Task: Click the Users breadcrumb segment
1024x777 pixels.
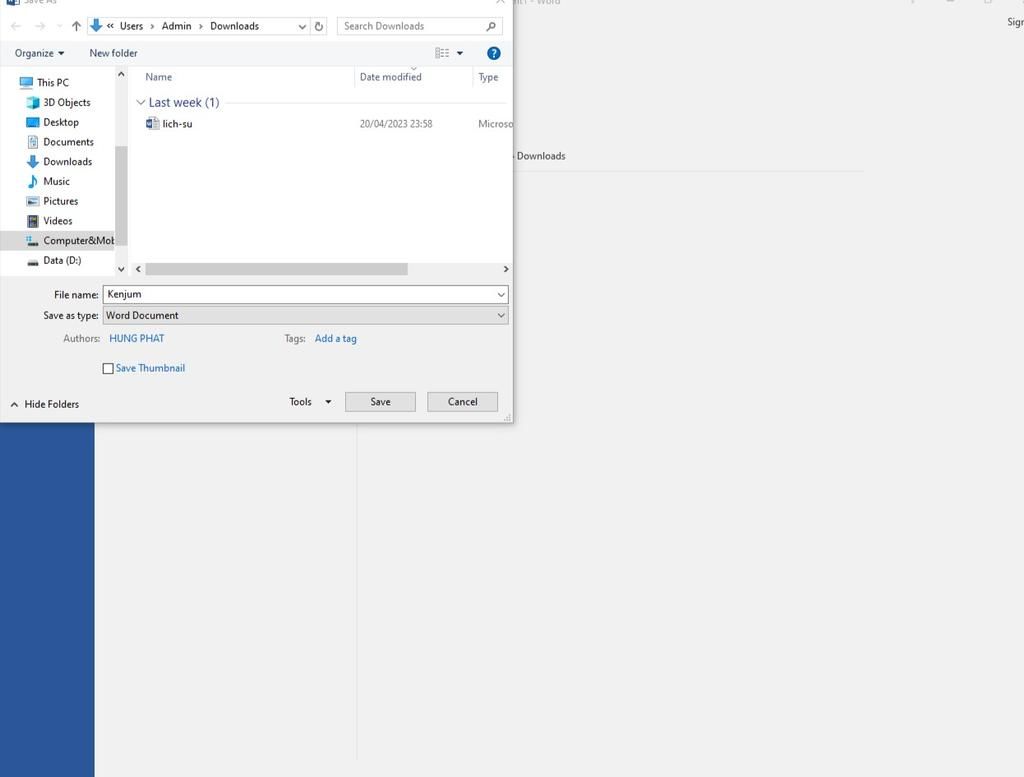Action: pos(131,26)
